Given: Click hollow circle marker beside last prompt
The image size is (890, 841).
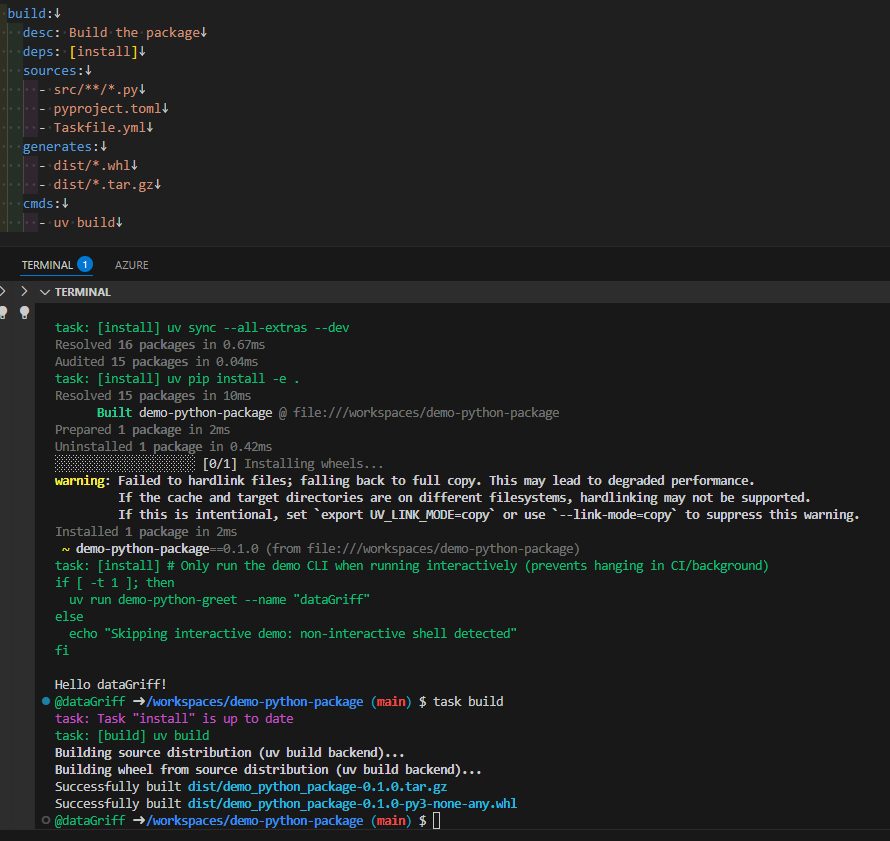Looking at the screenshot, I should [x=46, y=820].
